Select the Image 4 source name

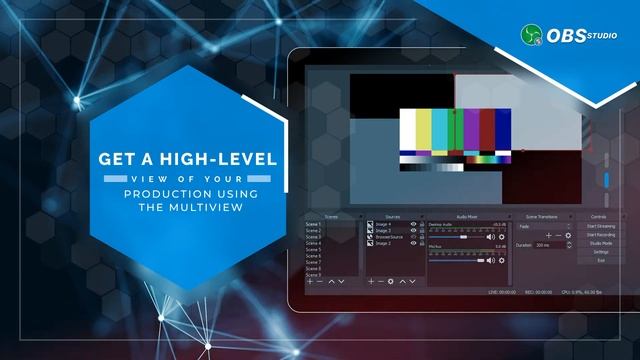[383, 224]
